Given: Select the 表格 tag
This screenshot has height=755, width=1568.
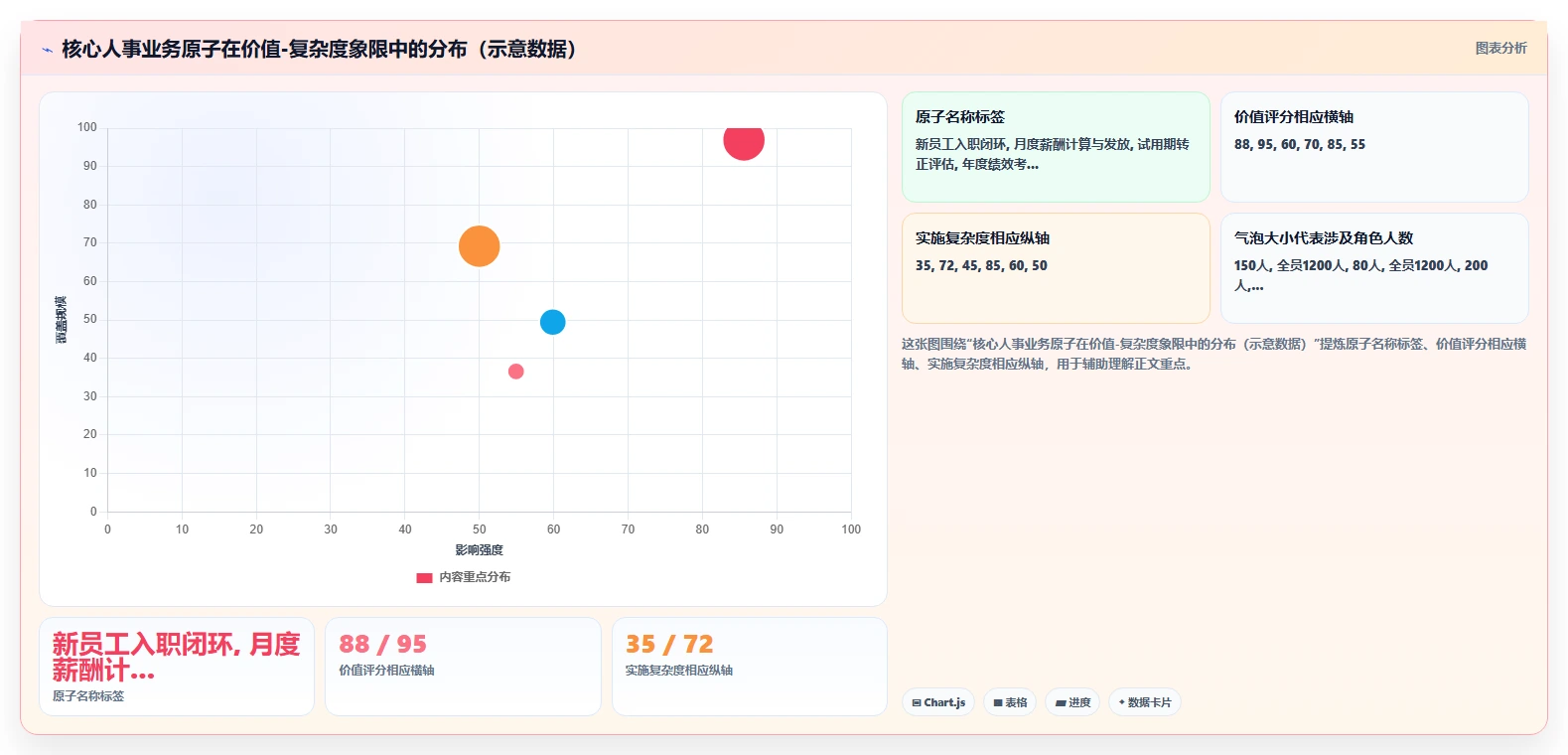Looking at the screenshot, I should (x=1010, y=702).
